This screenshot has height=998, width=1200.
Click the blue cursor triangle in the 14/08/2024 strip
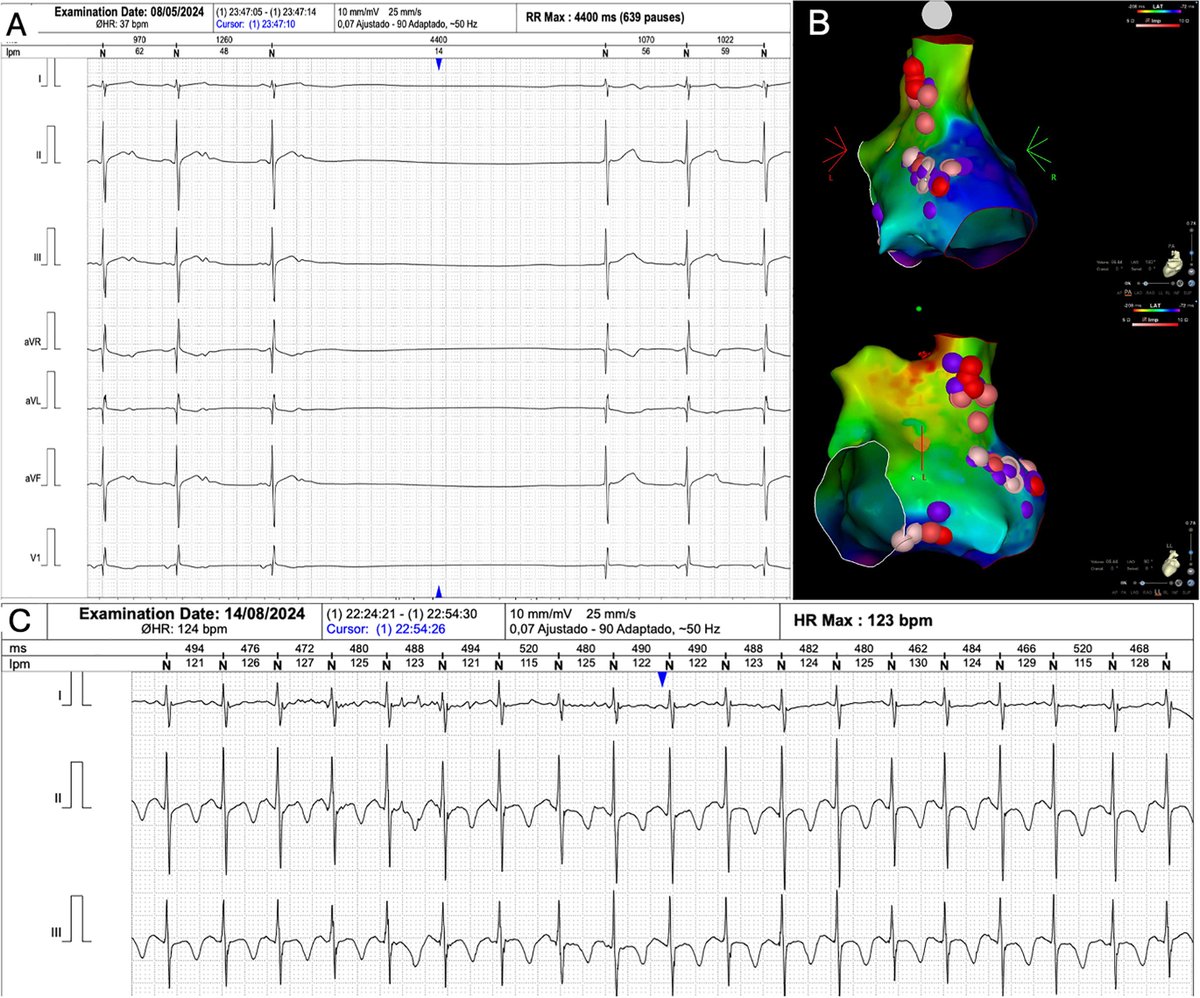click(x=661, y=680)
